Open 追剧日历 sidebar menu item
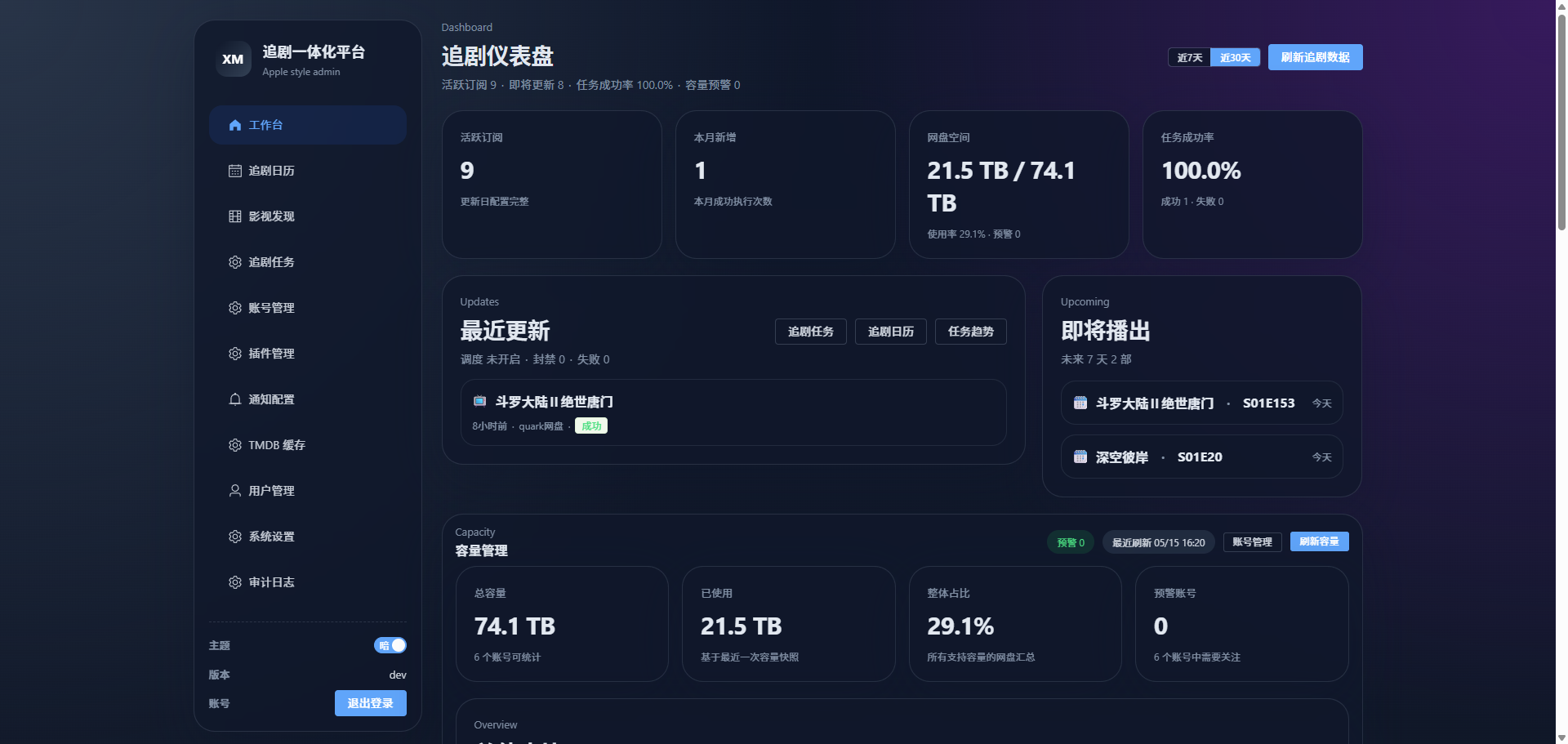This screenshot has height=744, width=1568. [x=308, y=171]
